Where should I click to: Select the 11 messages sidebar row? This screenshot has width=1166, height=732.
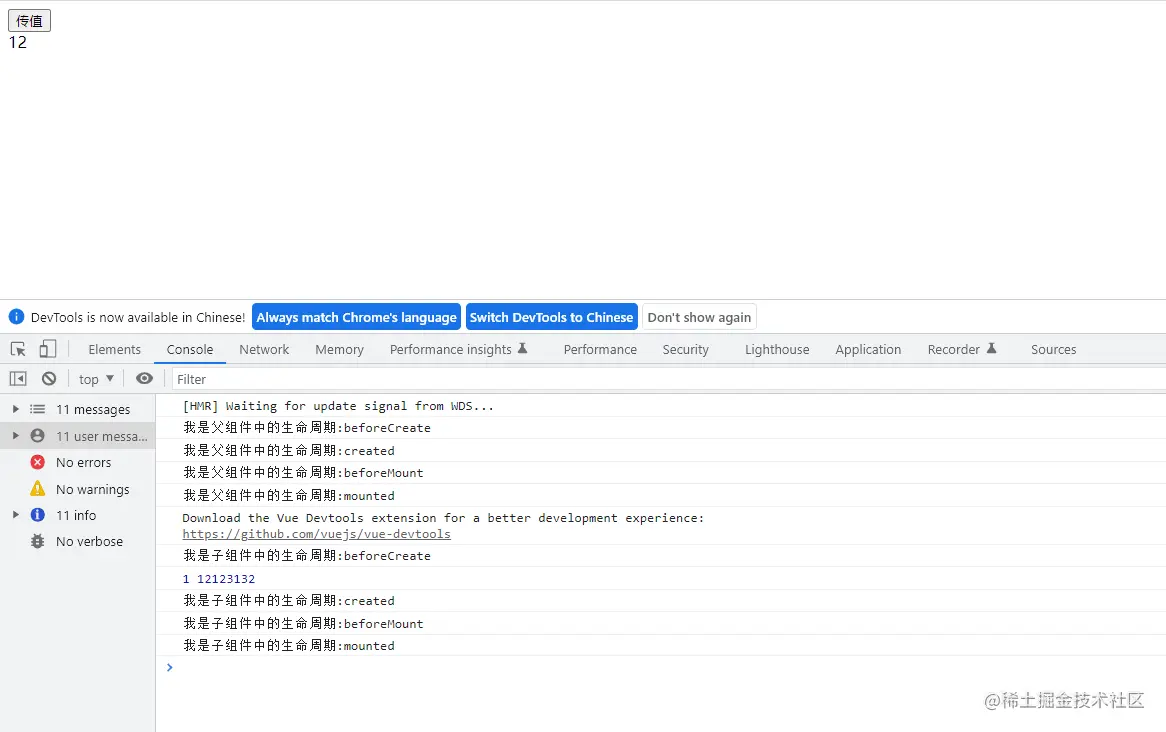click(x=77, y=409)
